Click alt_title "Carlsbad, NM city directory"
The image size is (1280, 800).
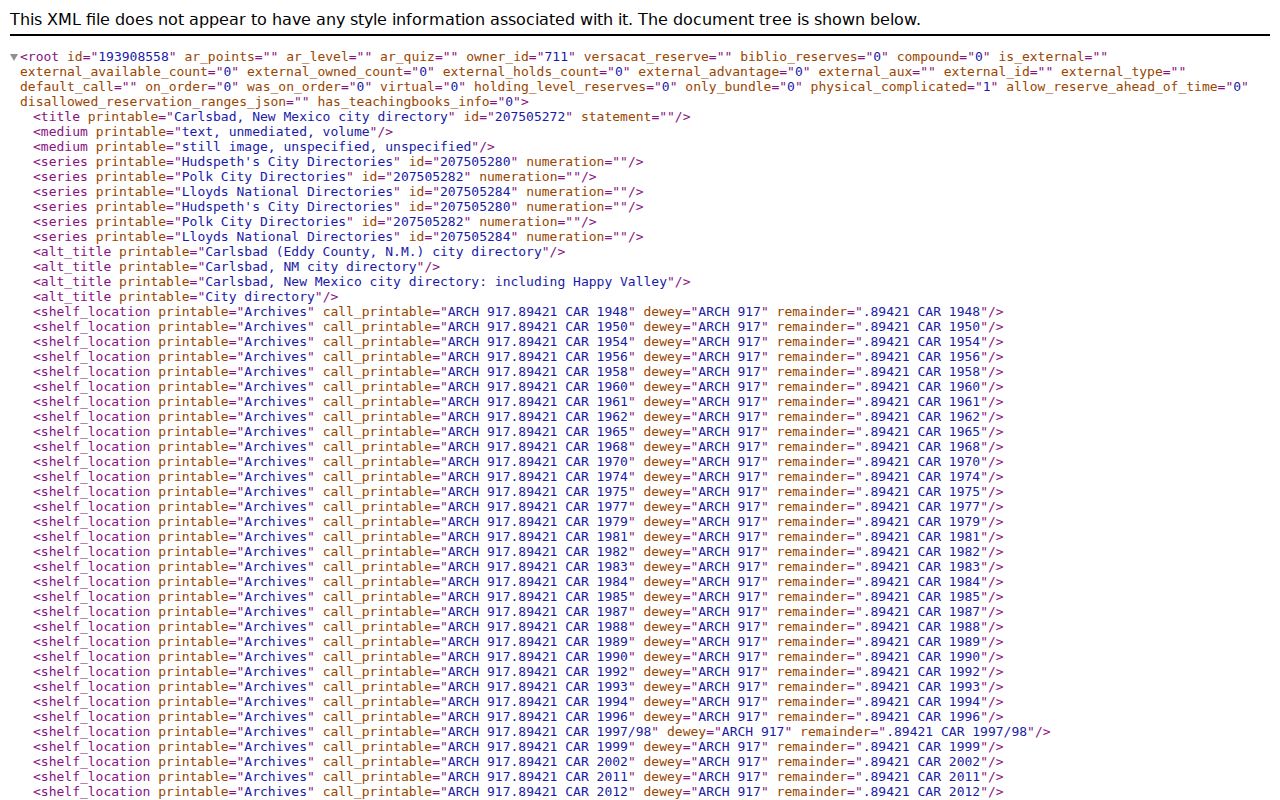236,267
